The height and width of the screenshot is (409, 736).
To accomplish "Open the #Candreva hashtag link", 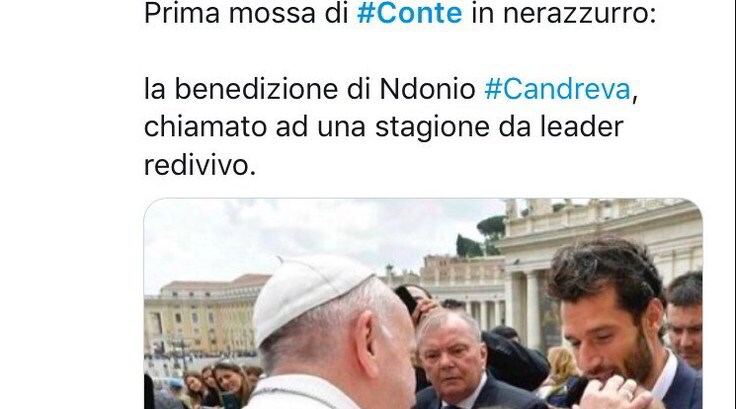I will pyautogui.click(x=557, y=89).
